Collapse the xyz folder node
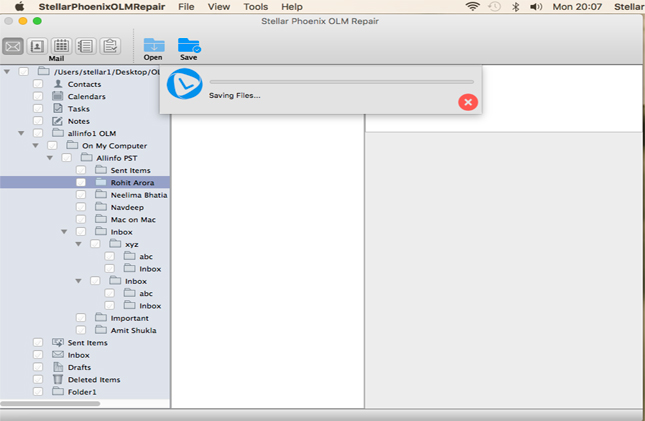Screen dimensions: 645x421 [x=78, y=244]
